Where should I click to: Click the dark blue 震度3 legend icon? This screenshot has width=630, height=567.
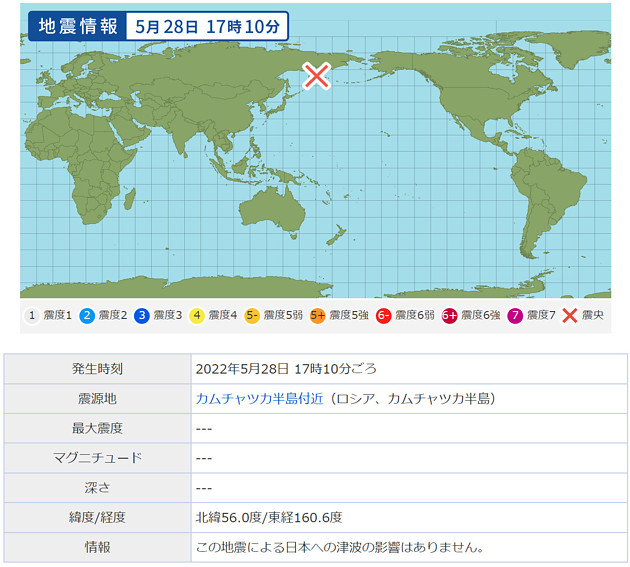(x=142, y=316)
